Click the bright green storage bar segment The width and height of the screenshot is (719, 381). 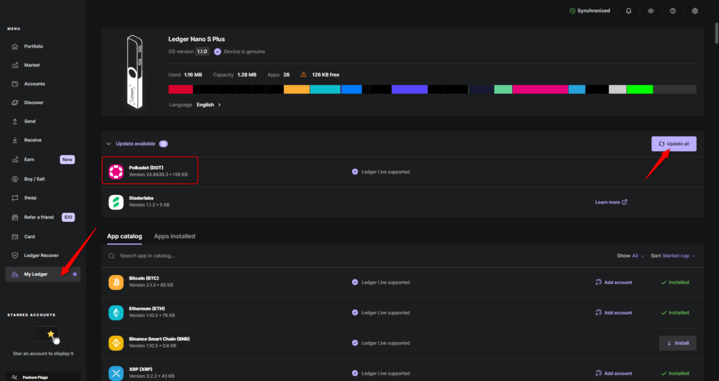click(x=640, y=89)
